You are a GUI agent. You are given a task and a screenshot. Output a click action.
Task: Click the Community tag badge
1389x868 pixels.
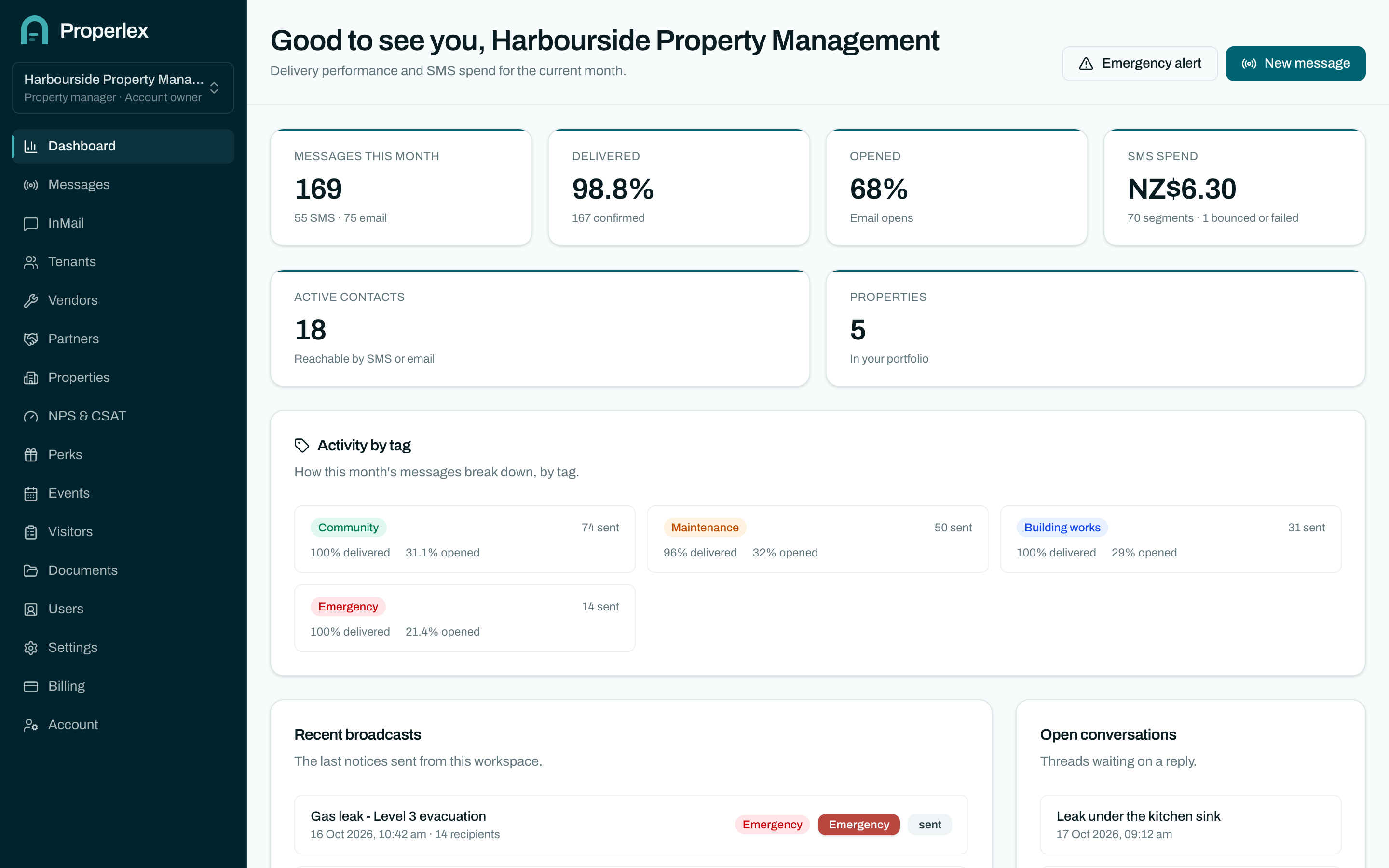[348, 528]
